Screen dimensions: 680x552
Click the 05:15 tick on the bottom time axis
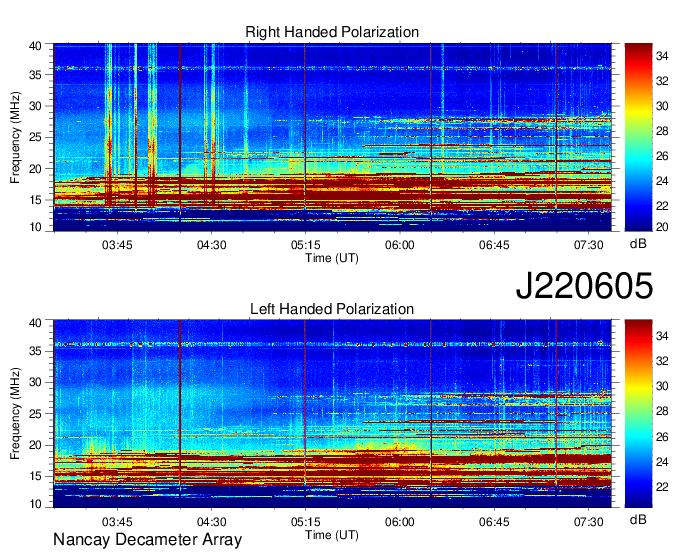(305, 522)
